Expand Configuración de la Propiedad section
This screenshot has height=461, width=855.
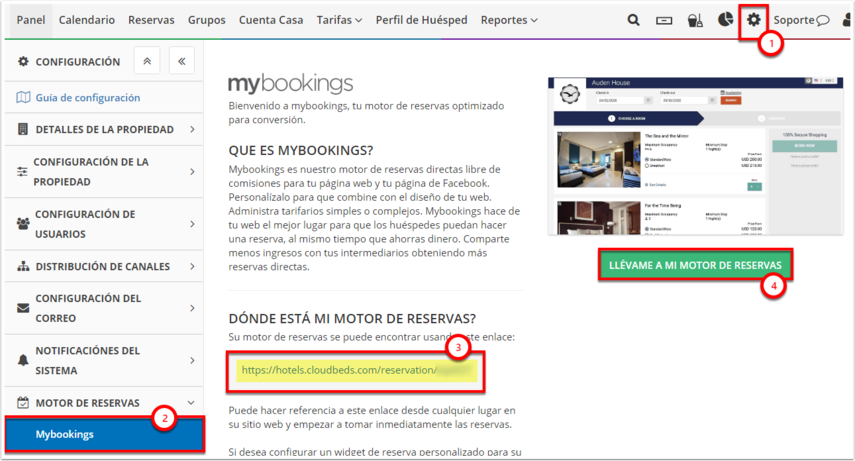point(104,172)
